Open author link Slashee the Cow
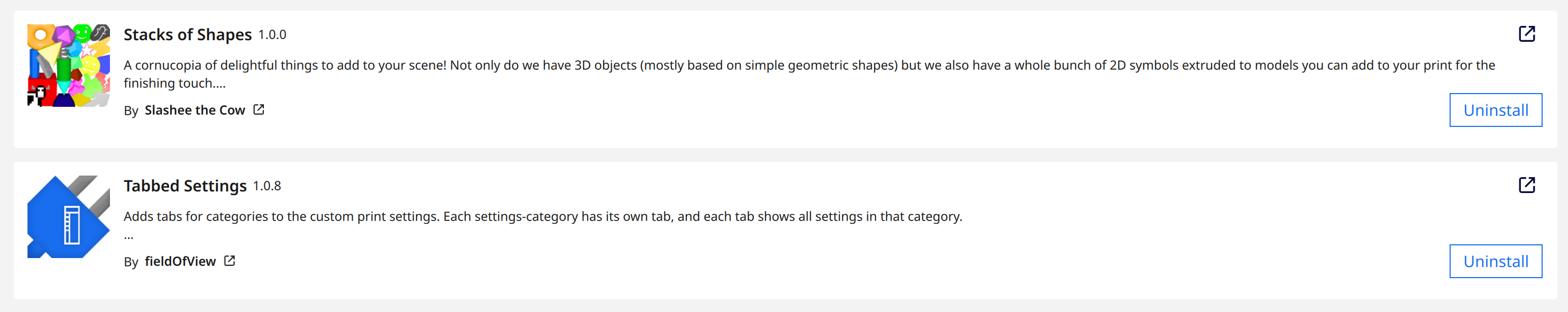 195,111
